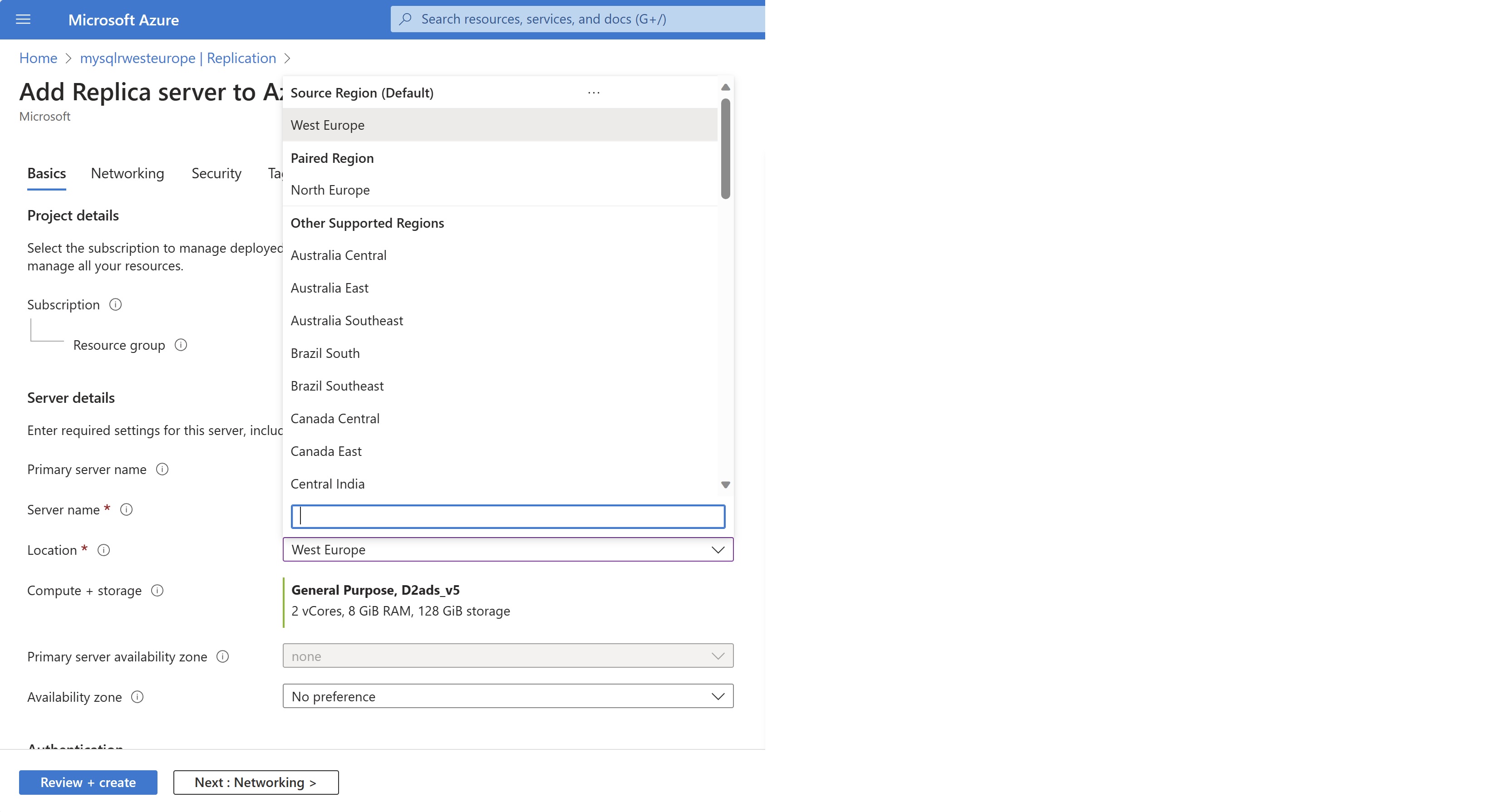The width and height of the screenshot is (1500, 812).
Task: Select the Networking tab
Action: (128, 173)
